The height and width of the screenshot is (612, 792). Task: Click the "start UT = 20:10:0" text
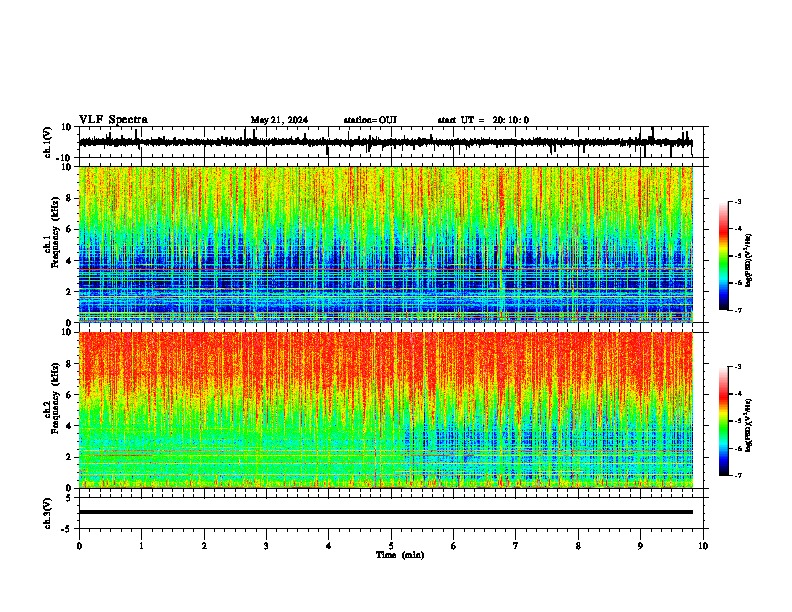pos(483,120)
